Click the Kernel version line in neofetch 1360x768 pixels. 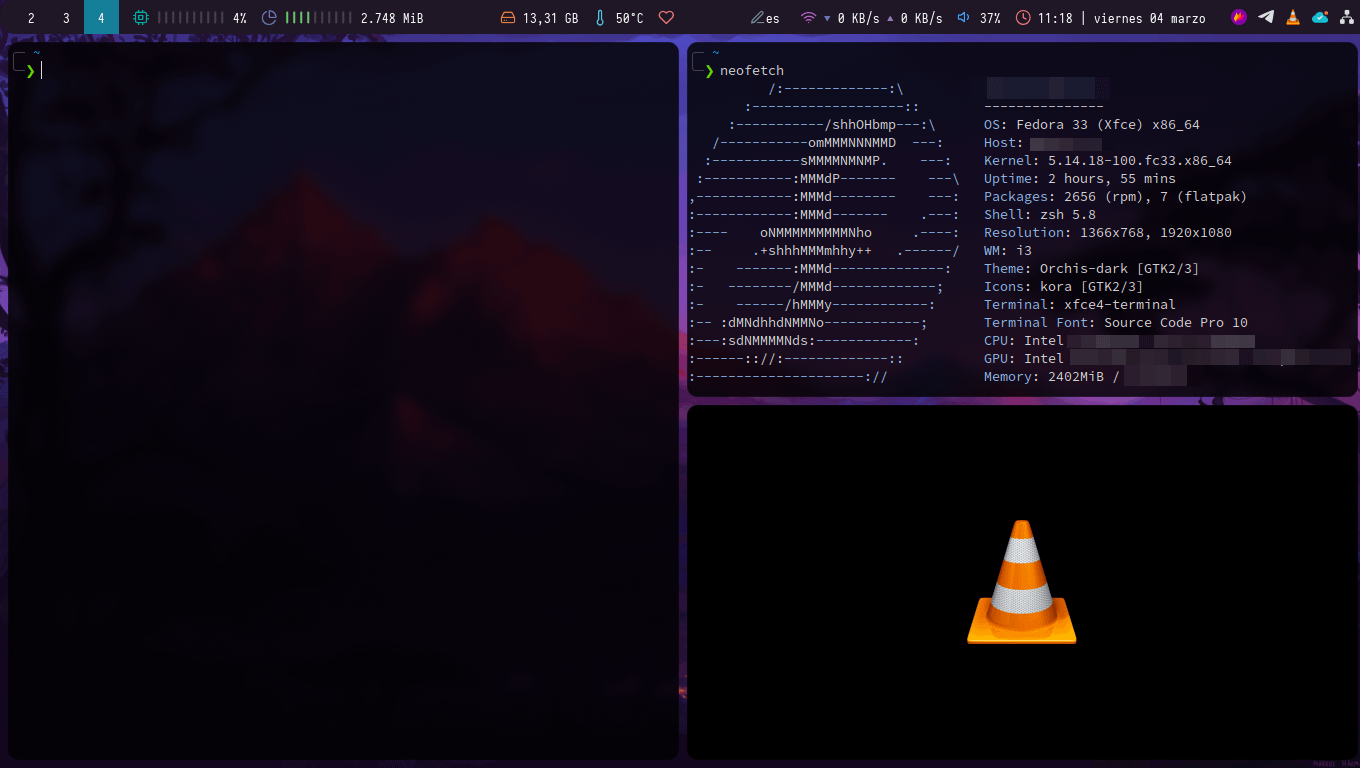coord(1108,161)
